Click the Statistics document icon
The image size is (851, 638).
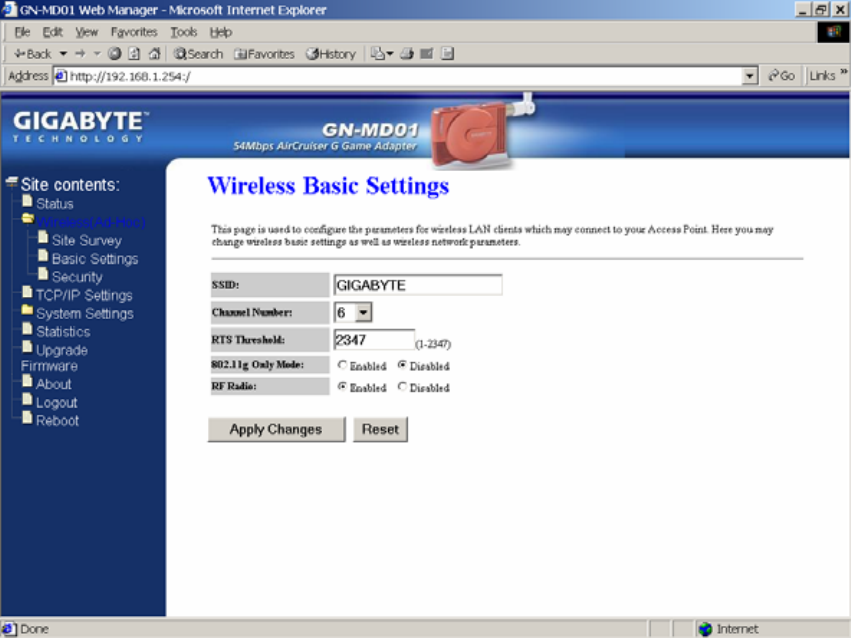(27, 329)
